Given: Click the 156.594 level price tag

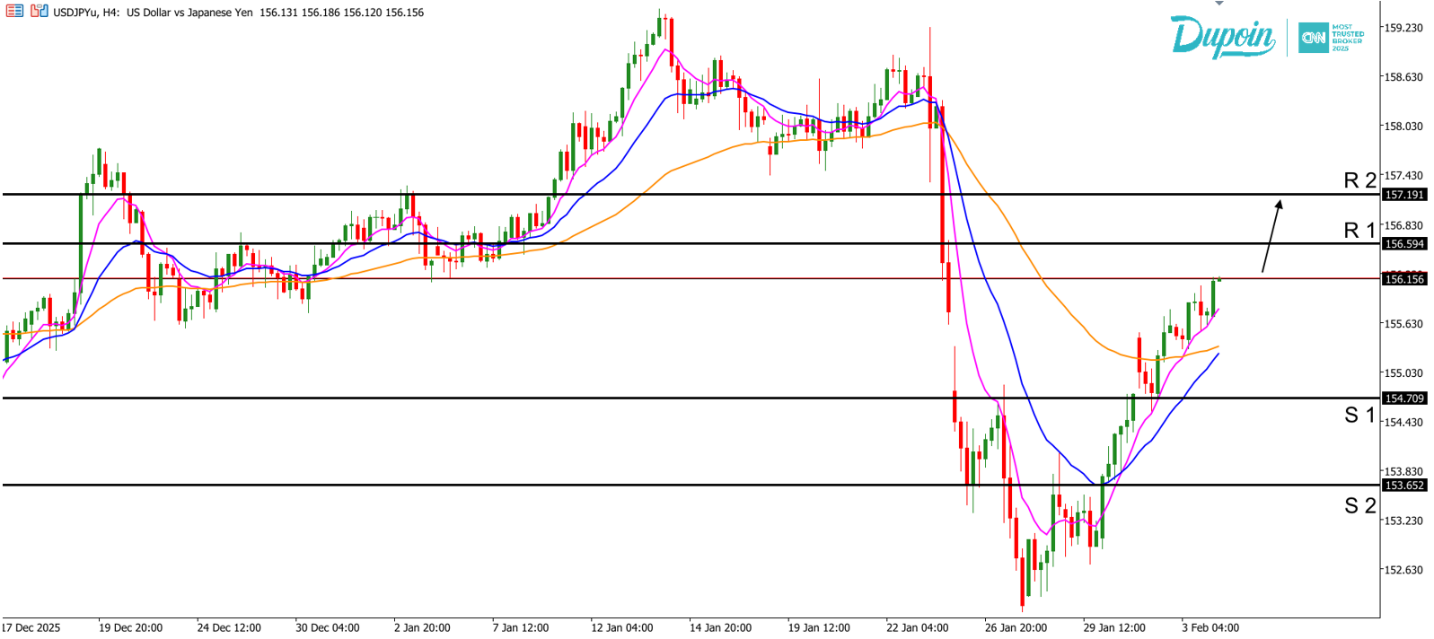Looking at the screenshot, I should click(1403, 244).
